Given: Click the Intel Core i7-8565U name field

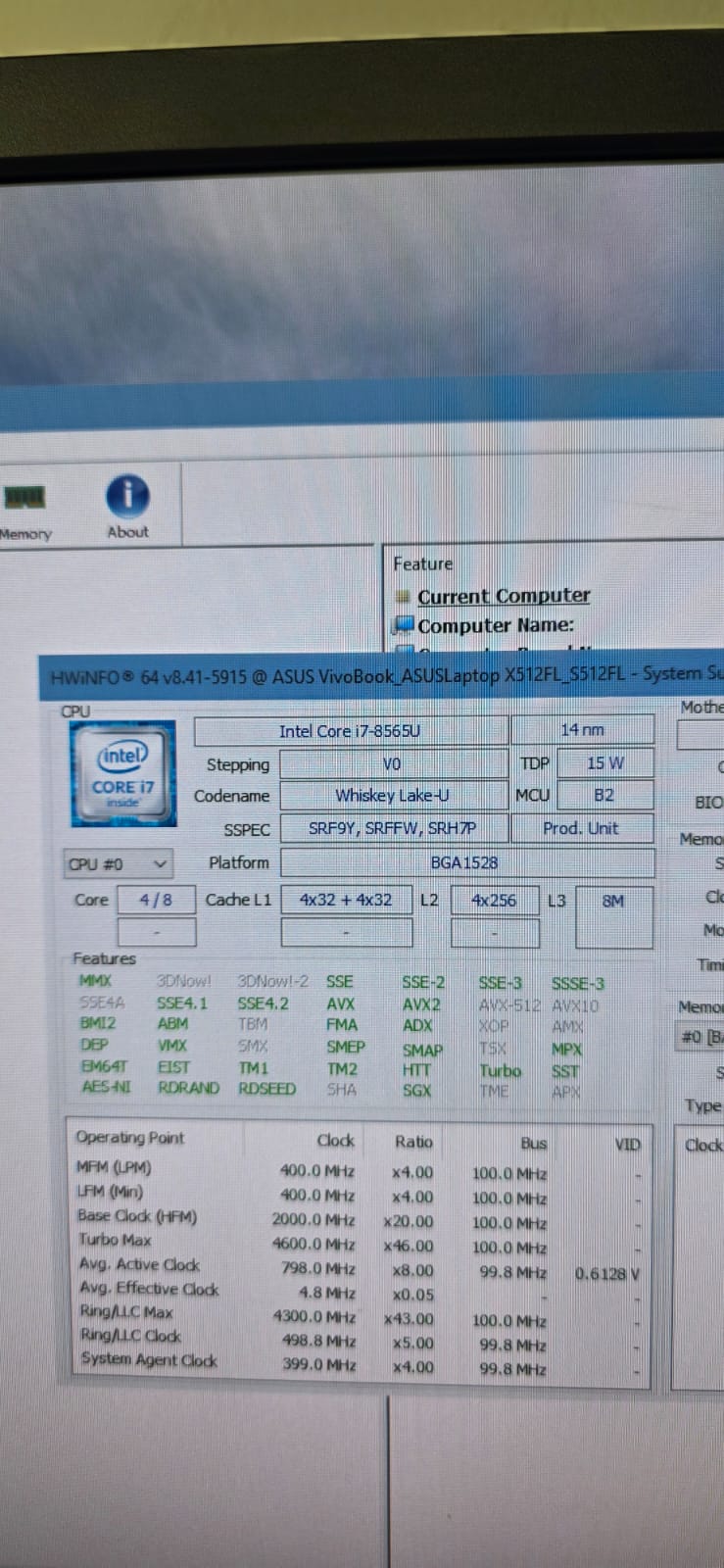Looking at the screenshot, I should pos(350,731).
